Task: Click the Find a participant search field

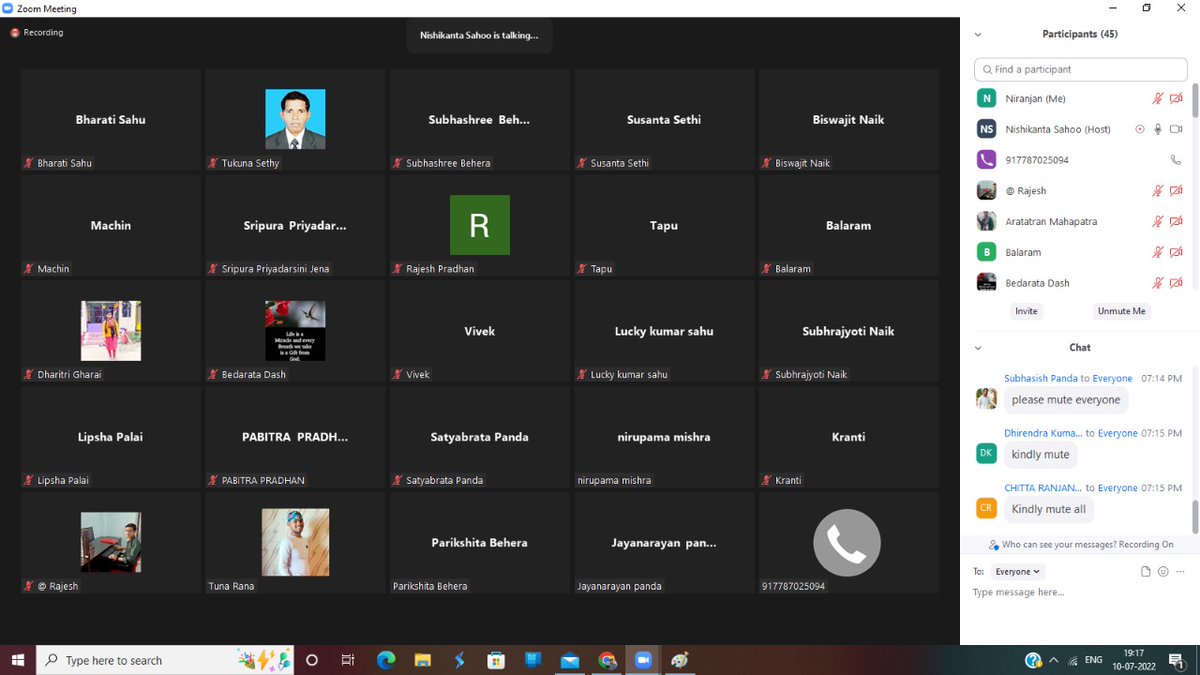Action: [x=1081, y=69]
